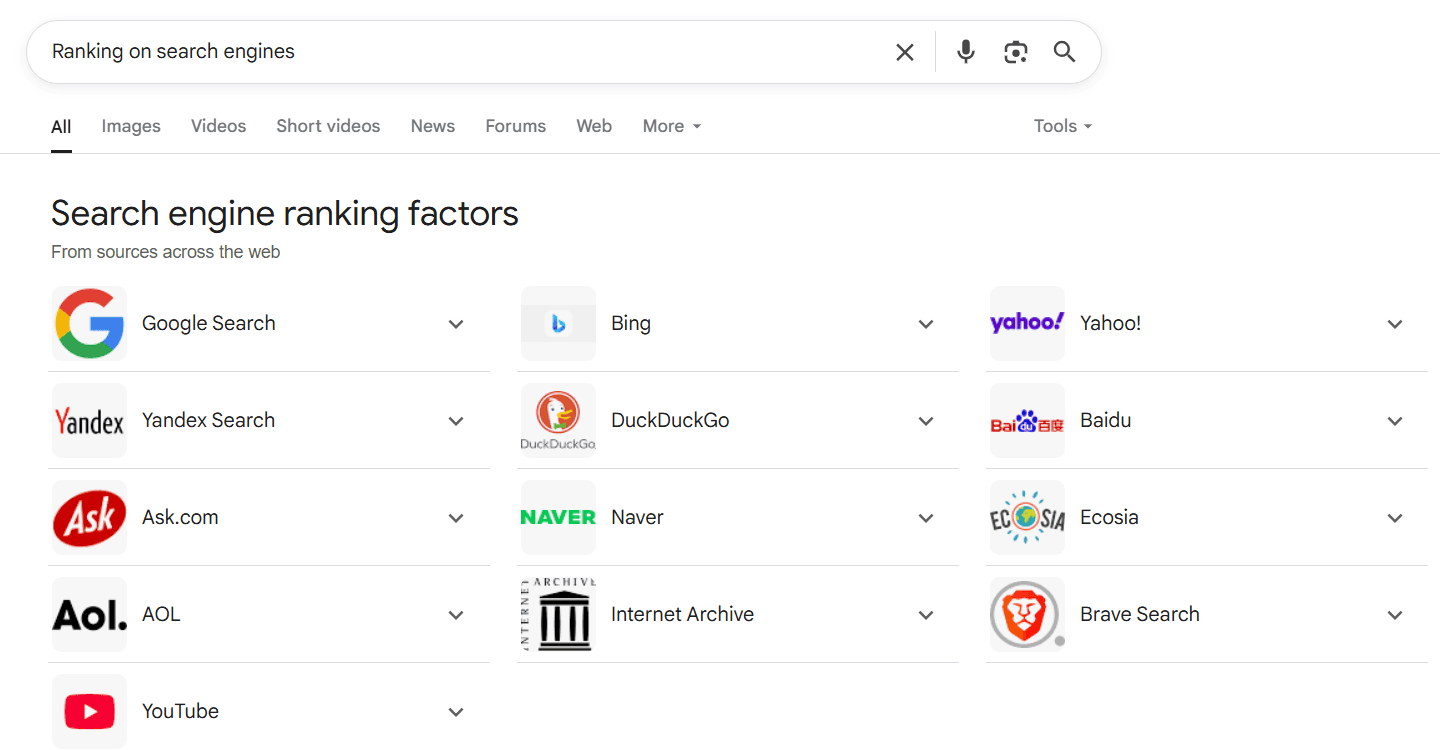Open search by image camera icon
The height and width of the screenshot is (750, 1440).
point(1016,52)
